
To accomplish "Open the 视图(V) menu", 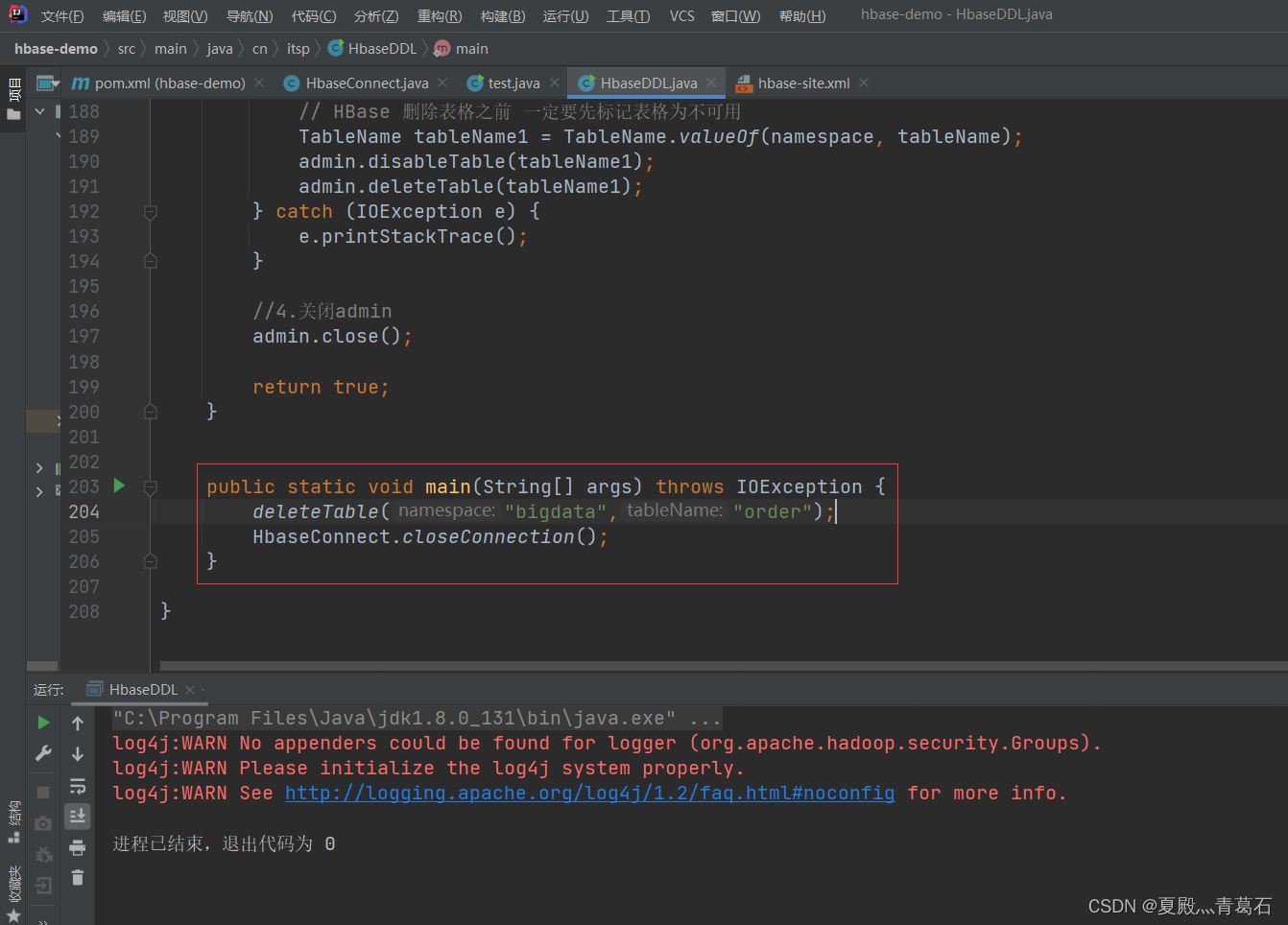I will [185, 16].
